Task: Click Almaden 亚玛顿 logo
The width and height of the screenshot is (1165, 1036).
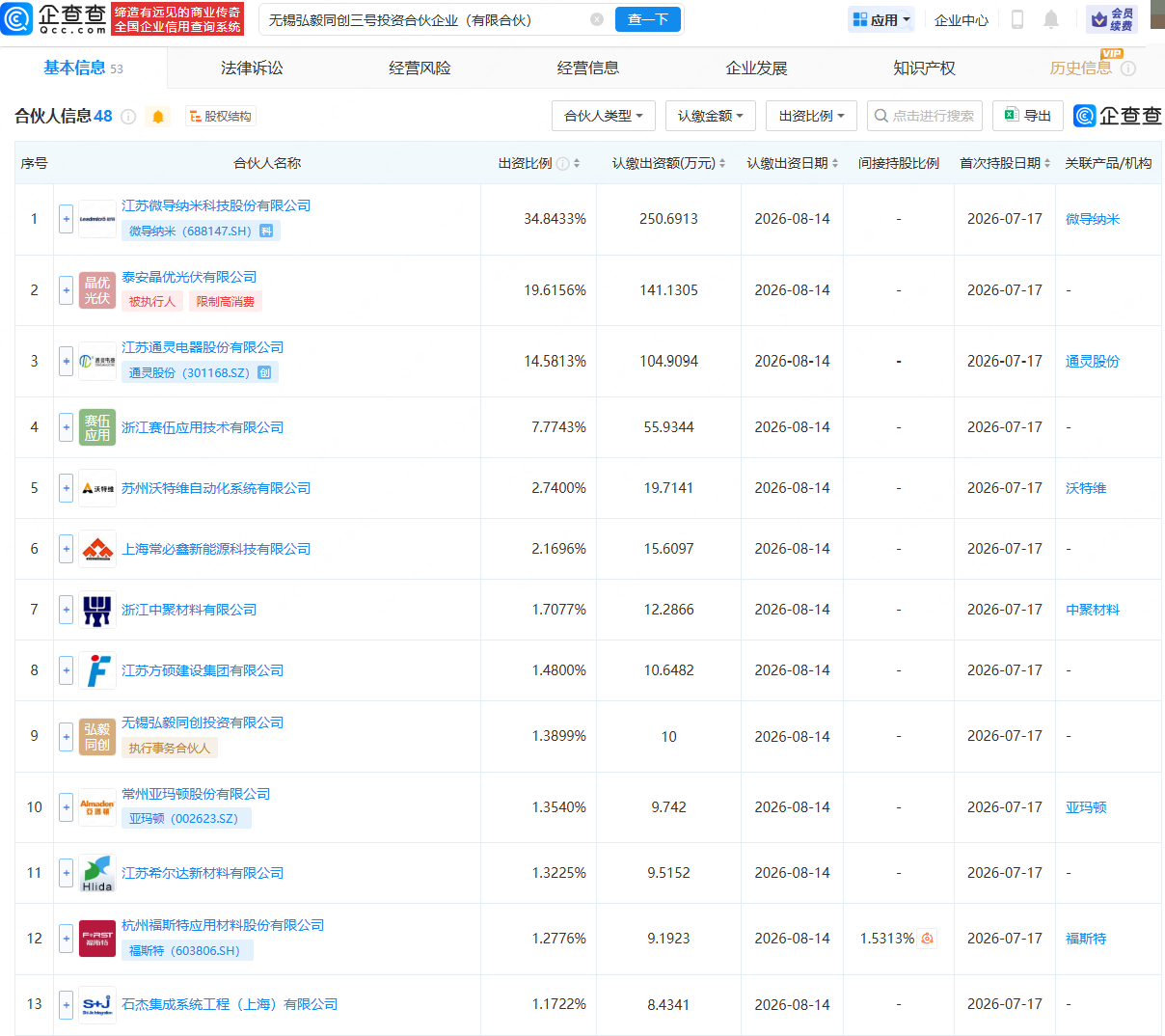Action: click(x=97, y=806)
